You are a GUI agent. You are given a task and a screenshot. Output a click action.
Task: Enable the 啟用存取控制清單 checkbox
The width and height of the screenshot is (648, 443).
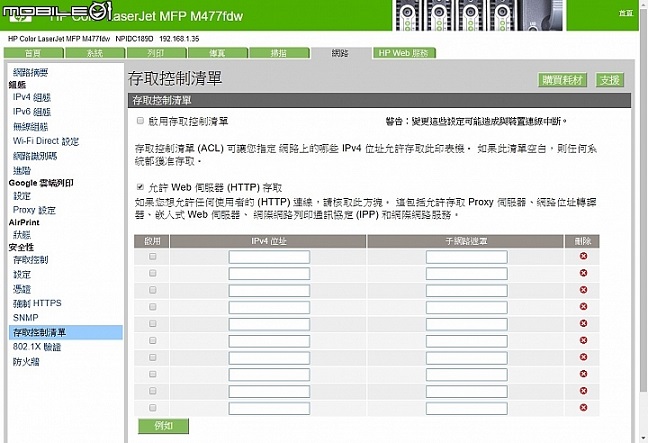140,121
